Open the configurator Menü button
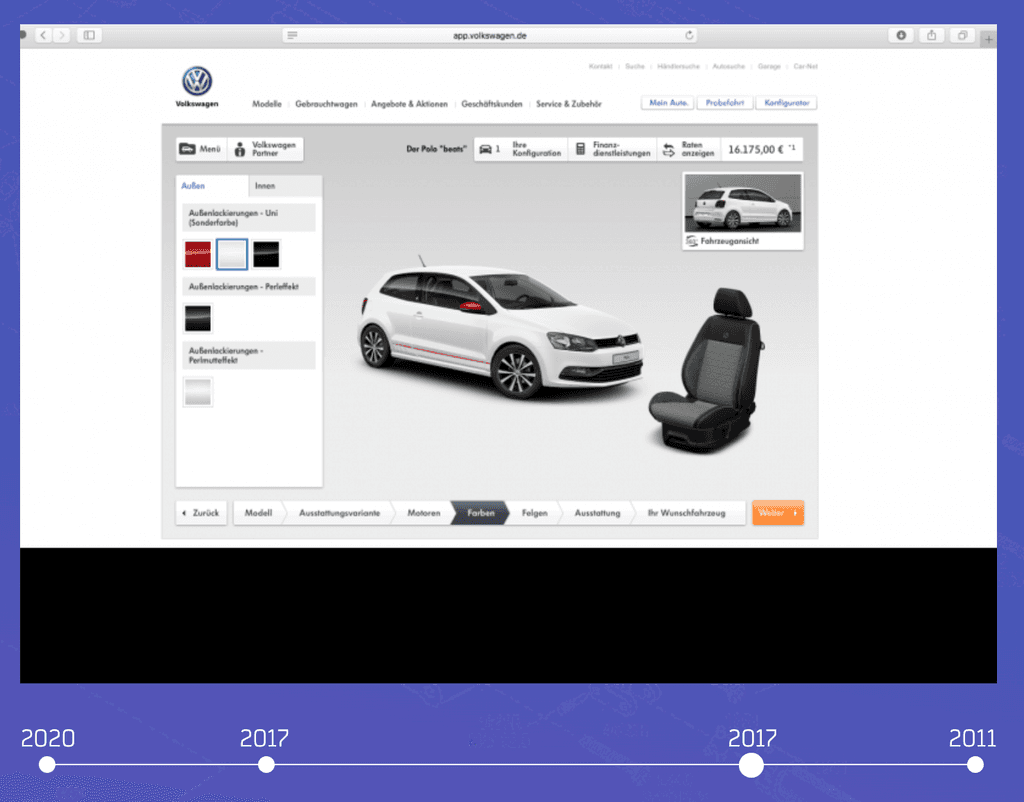The image size is (1024, 802). click(200, 149)
